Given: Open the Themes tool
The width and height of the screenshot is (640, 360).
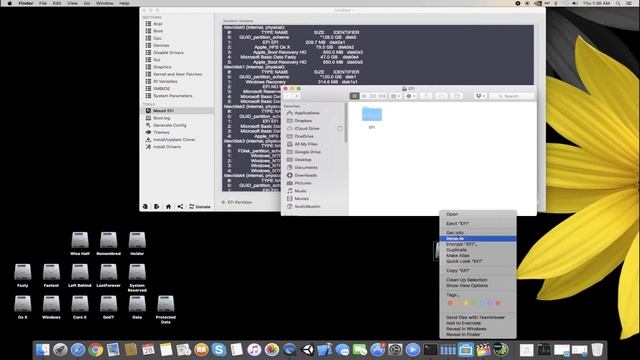Looking at the screenshot, I should coord(161,132).
